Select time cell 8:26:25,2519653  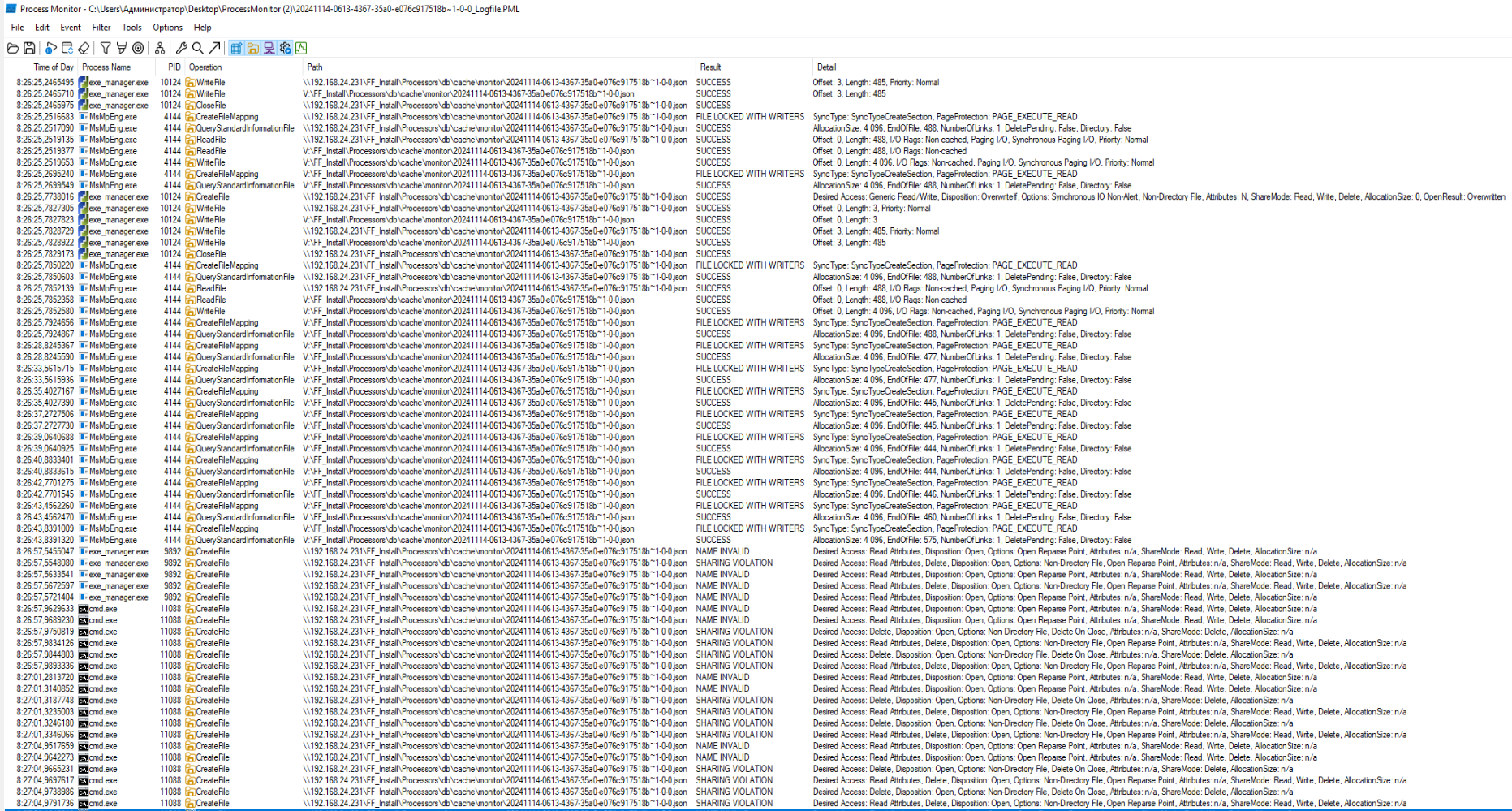click(x=45, y=162)
